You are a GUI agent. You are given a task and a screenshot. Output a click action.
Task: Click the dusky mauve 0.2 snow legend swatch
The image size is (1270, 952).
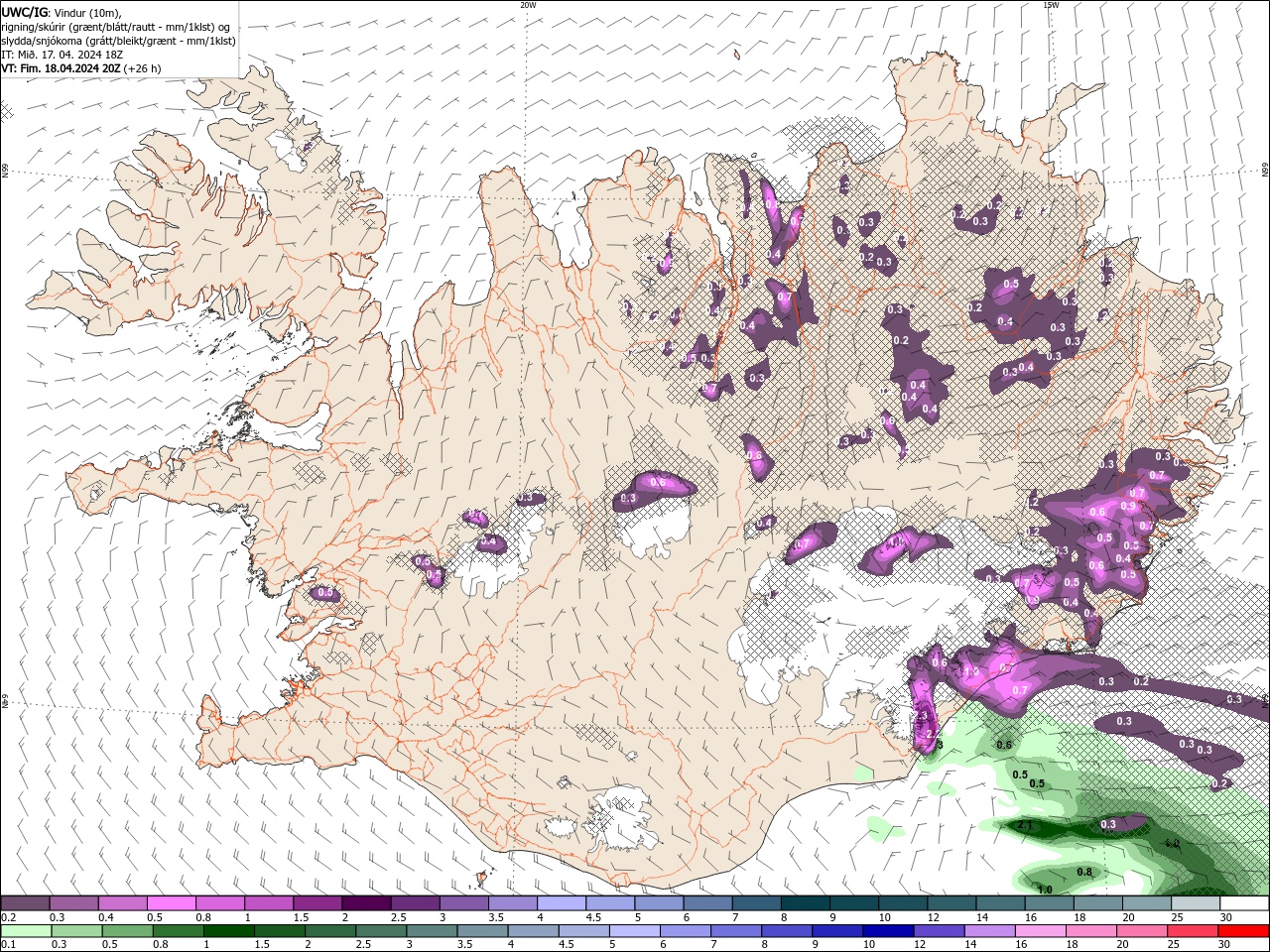coord(25,903)
